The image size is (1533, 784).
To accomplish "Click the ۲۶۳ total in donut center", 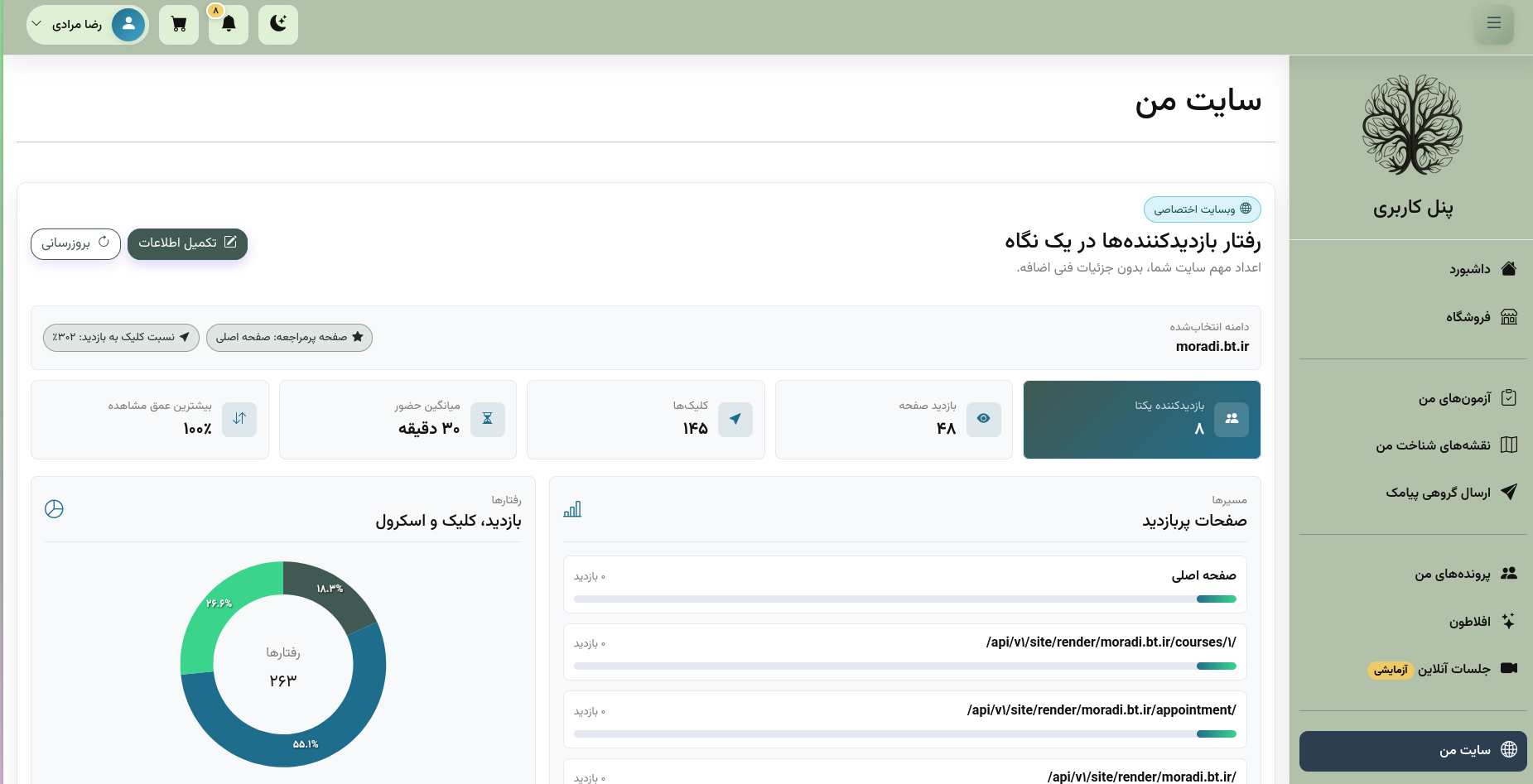I will pos(283,680).
